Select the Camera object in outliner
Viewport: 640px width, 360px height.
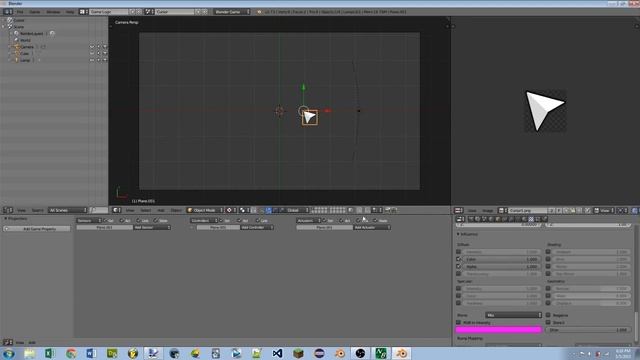27,47
